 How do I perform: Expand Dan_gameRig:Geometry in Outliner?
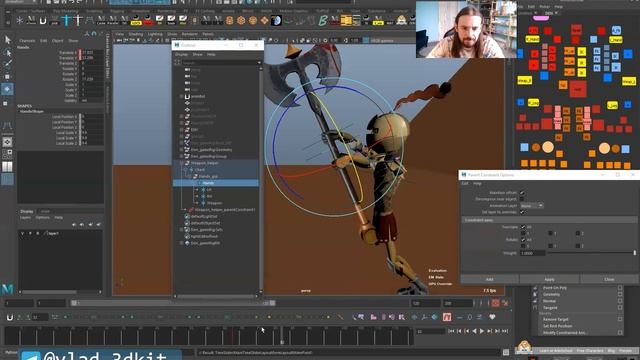[182, 150]
